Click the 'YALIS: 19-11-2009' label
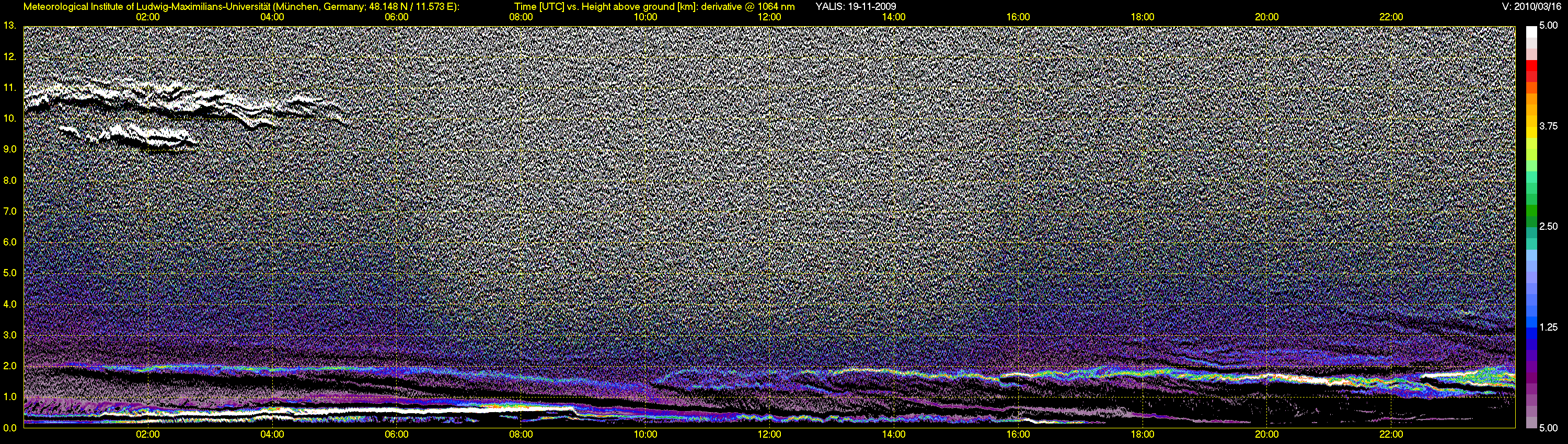Image resolution: width=1568 pixels, height=444 pixels. point(855,7)
